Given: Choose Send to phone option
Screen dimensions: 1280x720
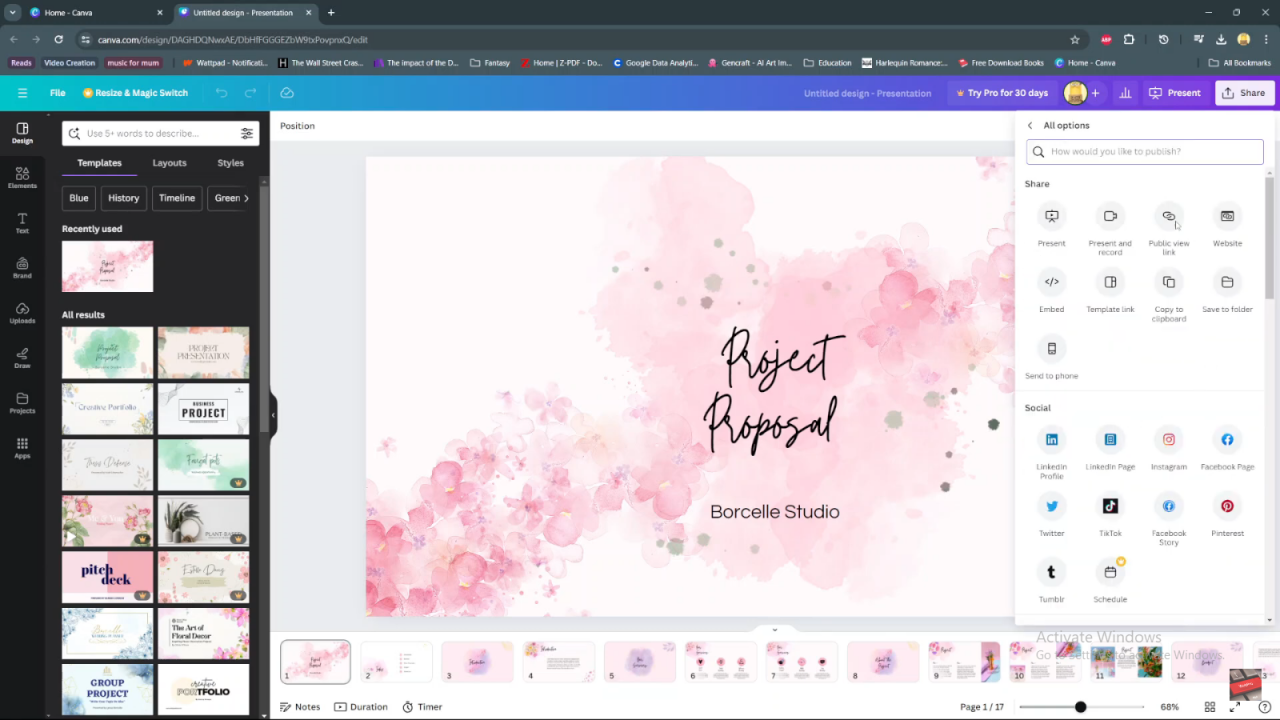Looking at the screenshot, I should tap(1051, 358).
